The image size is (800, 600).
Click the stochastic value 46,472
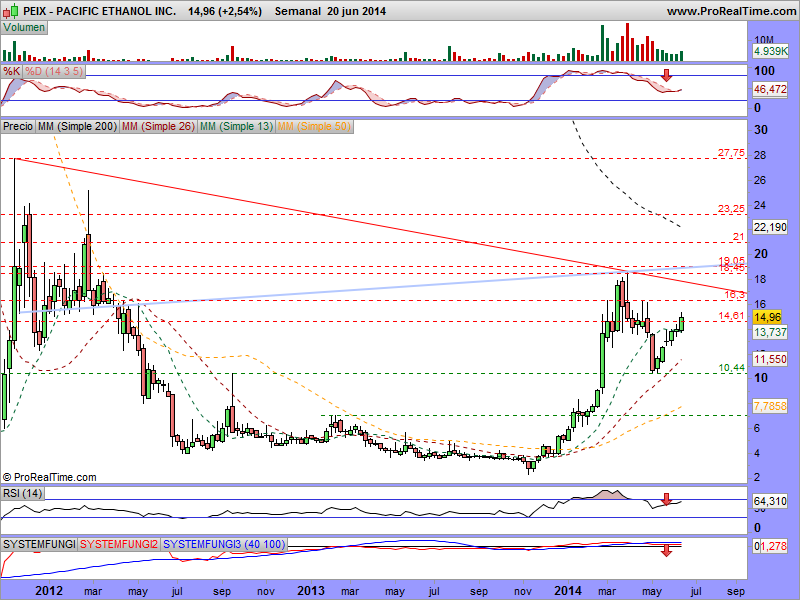pyautogui.click(x=770, y=89)
